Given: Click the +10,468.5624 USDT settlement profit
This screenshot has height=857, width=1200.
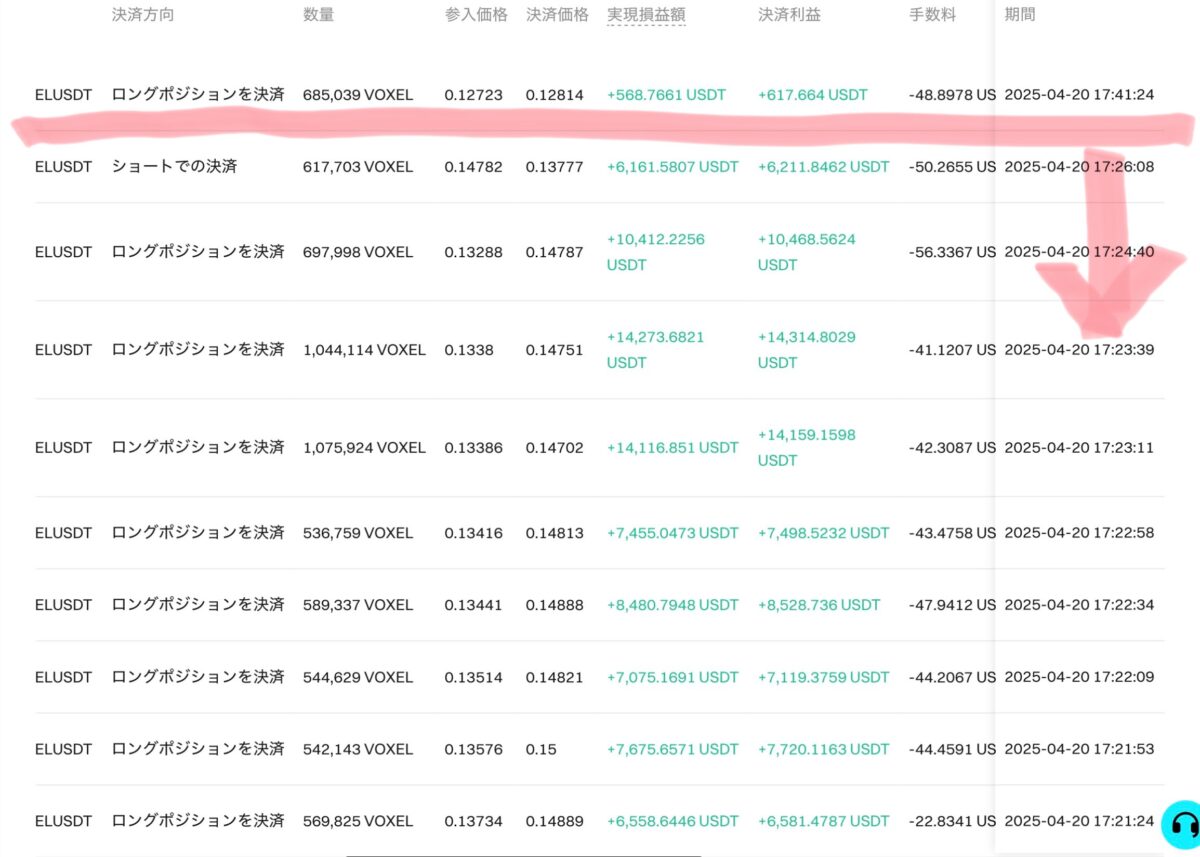Looking at the screenshot, I should click(806, 252).
